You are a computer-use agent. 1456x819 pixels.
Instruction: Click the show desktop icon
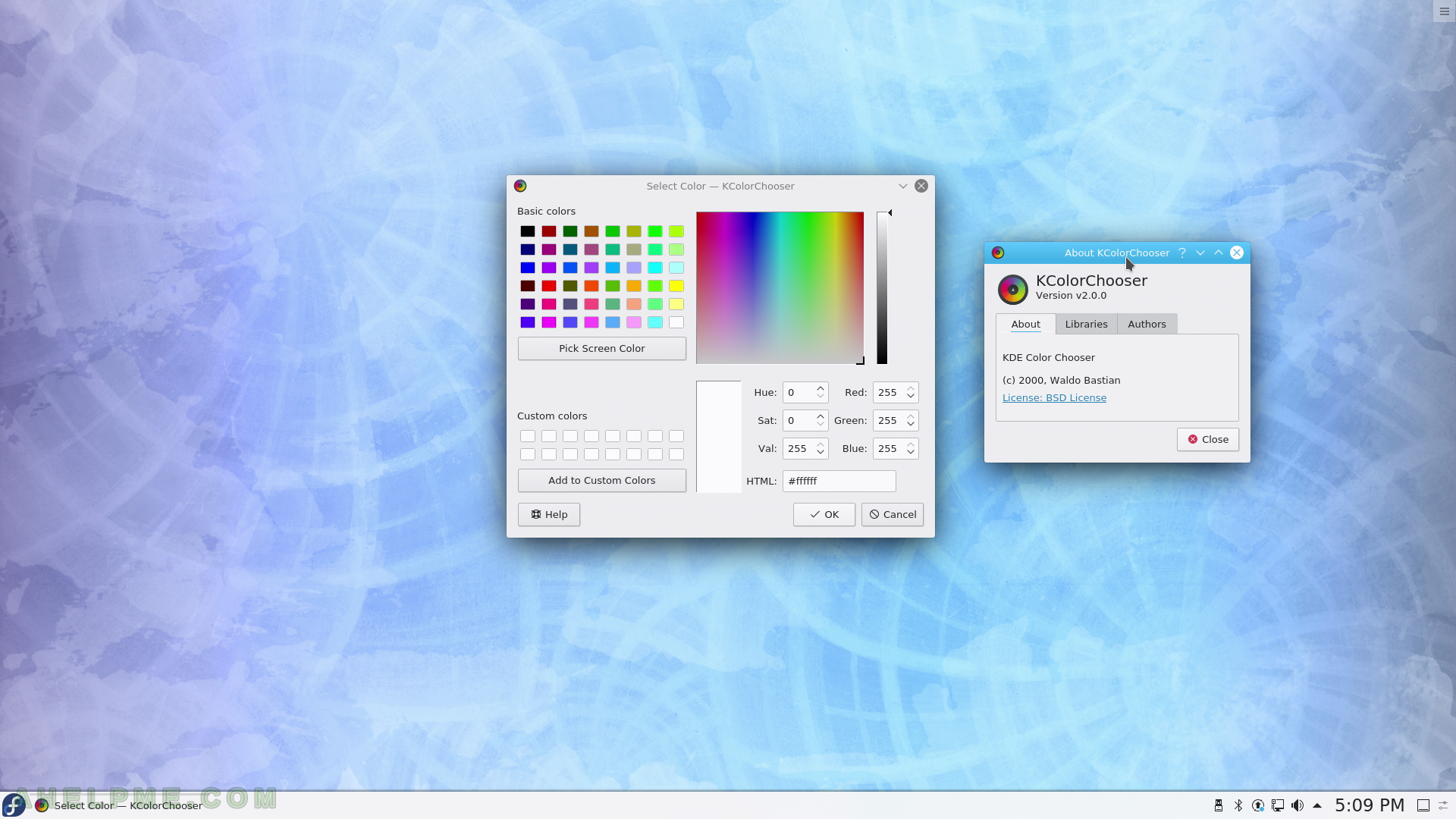pyautogui.click(x=1423, y=805)
